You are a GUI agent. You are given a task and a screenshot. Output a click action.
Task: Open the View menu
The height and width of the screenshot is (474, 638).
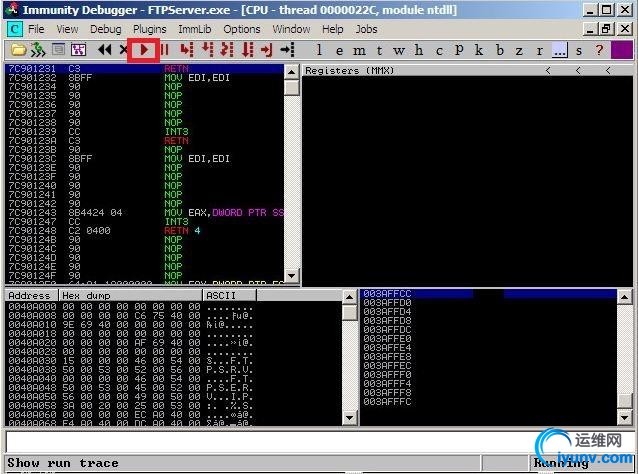(x=67, y=29)
